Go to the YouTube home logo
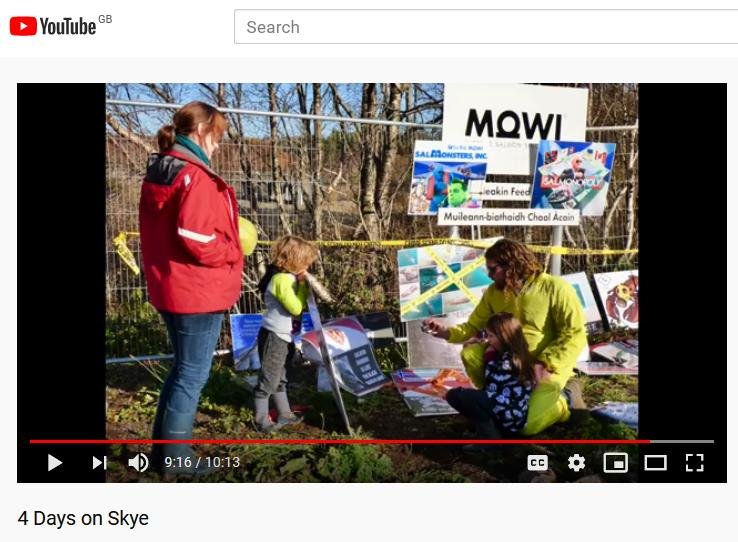 [x=53, y=26]
